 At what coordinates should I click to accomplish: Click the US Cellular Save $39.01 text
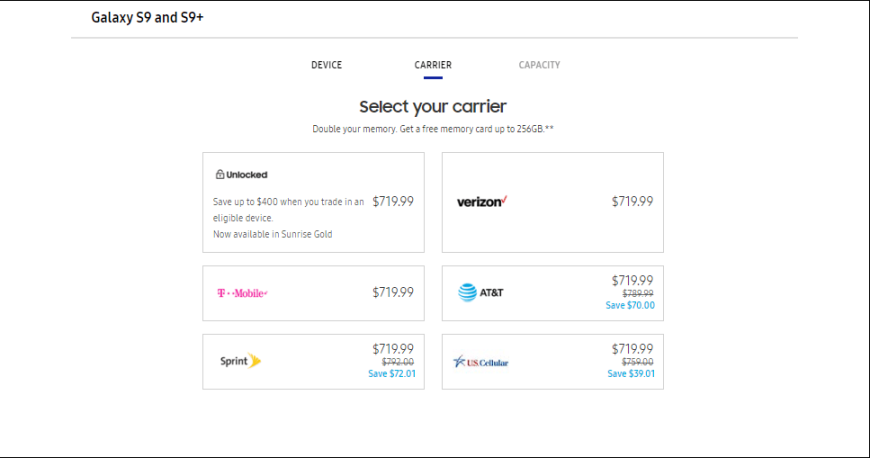(631, 374)
